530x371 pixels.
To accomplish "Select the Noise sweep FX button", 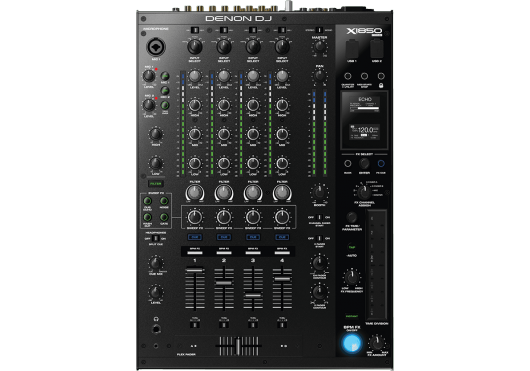I will pyautogui.click(x=164, y=201).
